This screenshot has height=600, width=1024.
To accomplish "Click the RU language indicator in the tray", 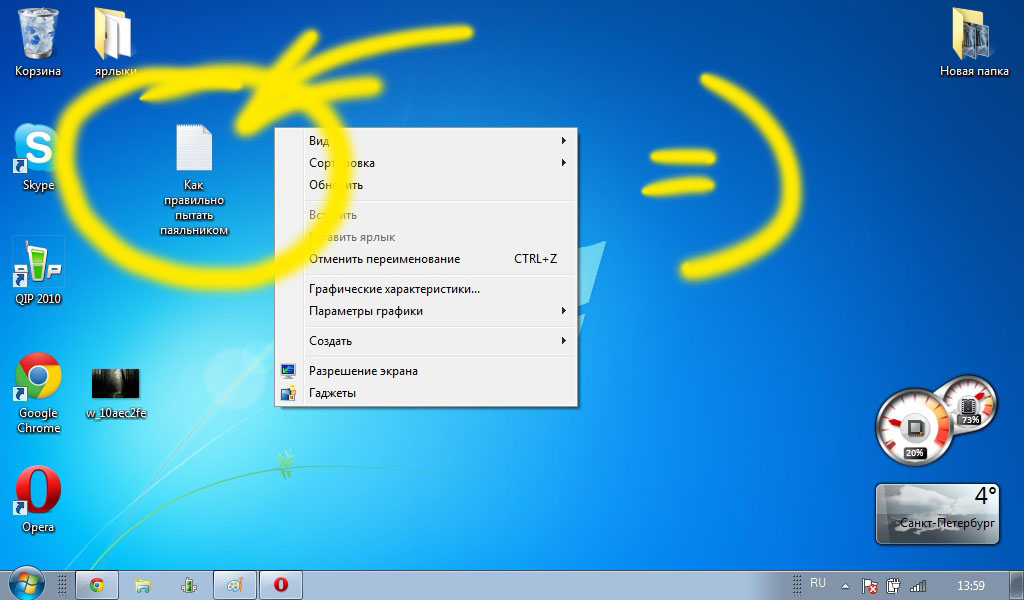I will click(818, 583).
